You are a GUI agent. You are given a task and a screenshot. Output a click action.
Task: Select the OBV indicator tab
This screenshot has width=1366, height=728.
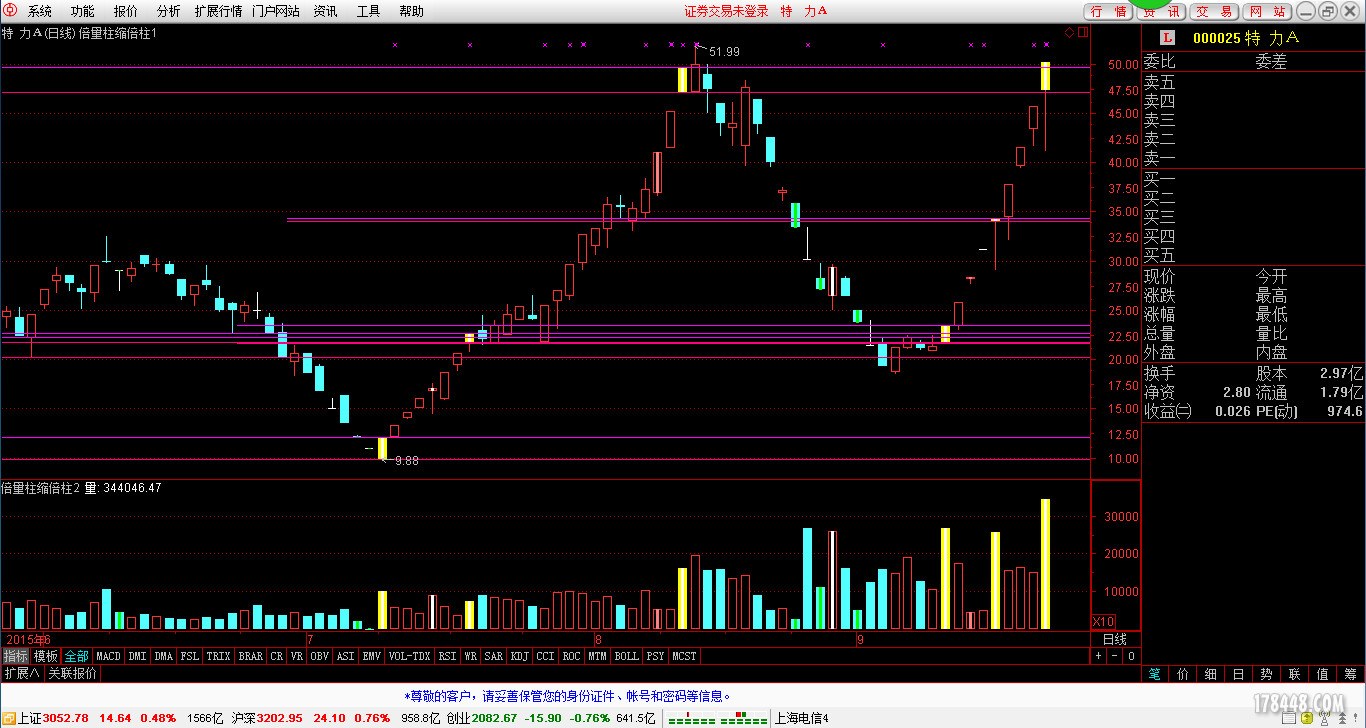point(320,656)
